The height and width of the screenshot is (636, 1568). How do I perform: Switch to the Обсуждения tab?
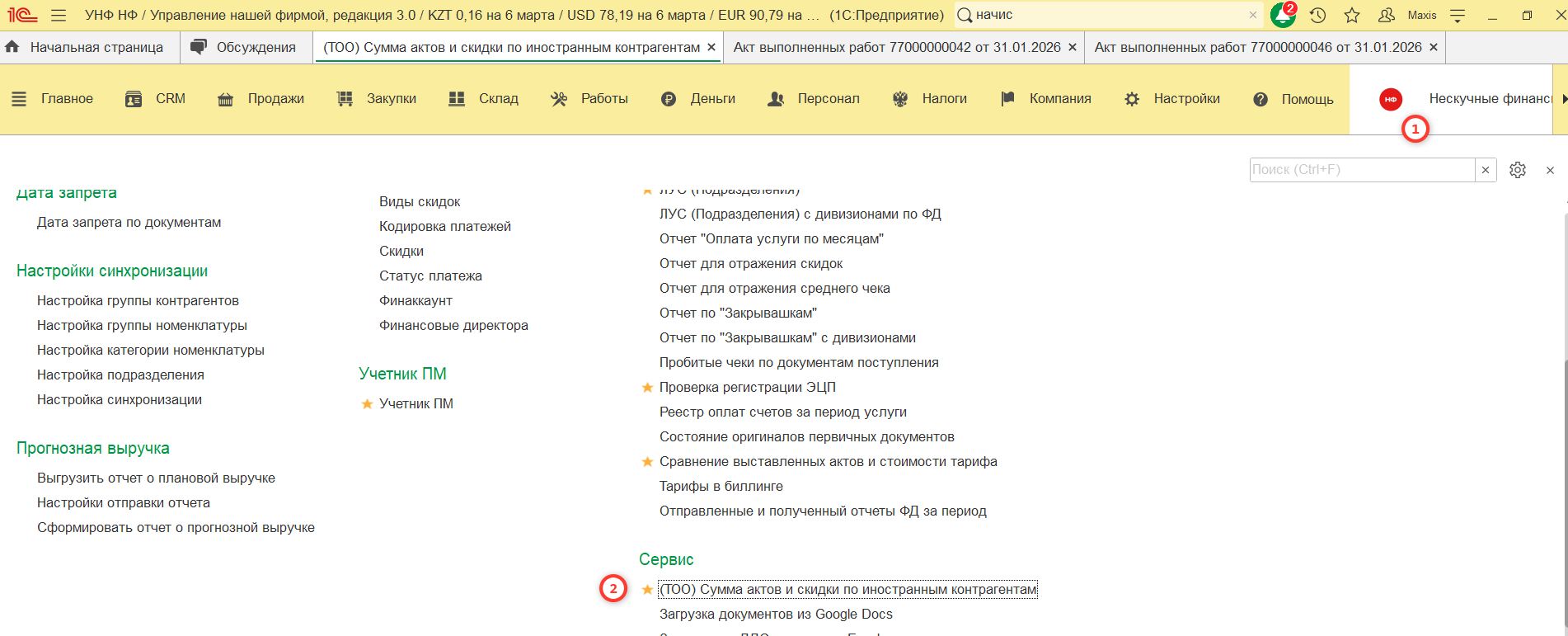point(242,48)
